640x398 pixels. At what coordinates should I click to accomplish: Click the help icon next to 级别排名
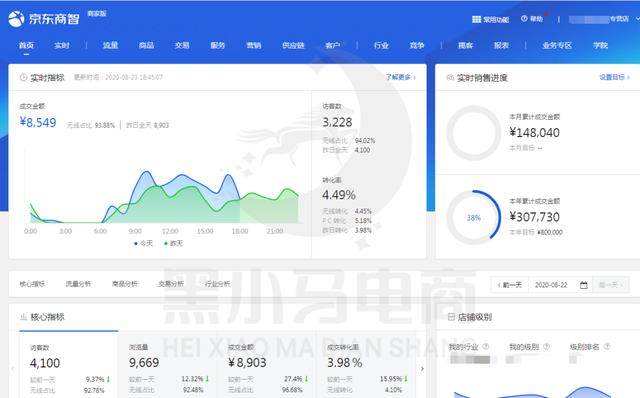(x=607, y=347)
